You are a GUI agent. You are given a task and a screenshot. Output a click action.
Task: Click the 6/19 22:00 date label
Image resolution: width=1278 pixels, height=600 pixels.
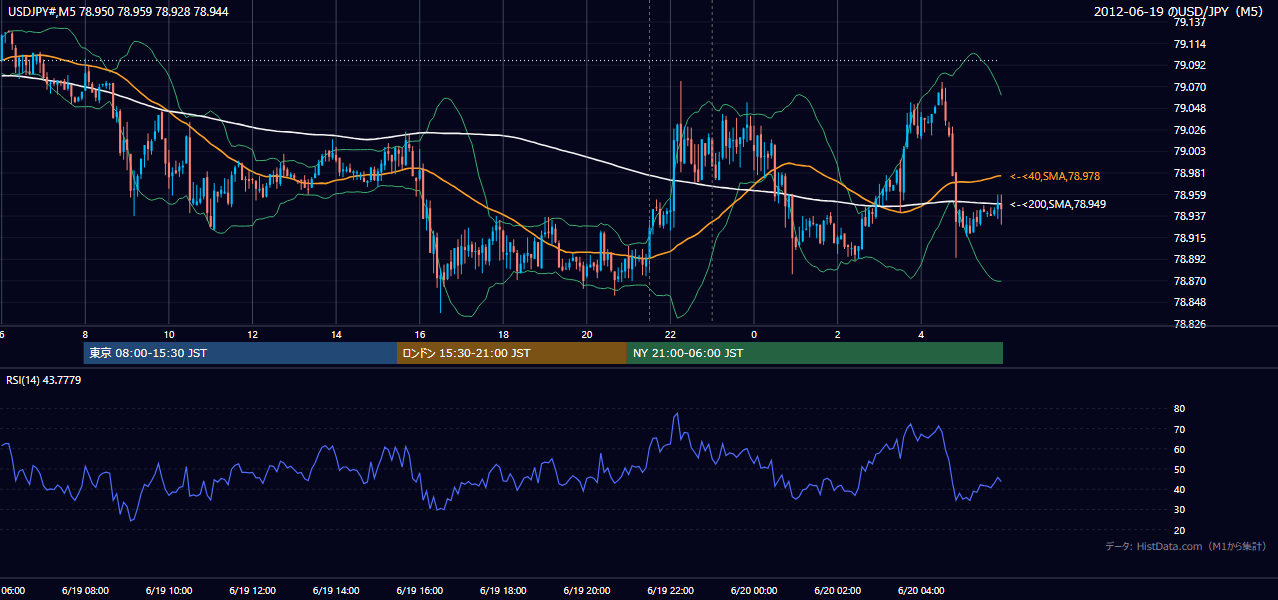pyautogui.click(x=669, y=591)
